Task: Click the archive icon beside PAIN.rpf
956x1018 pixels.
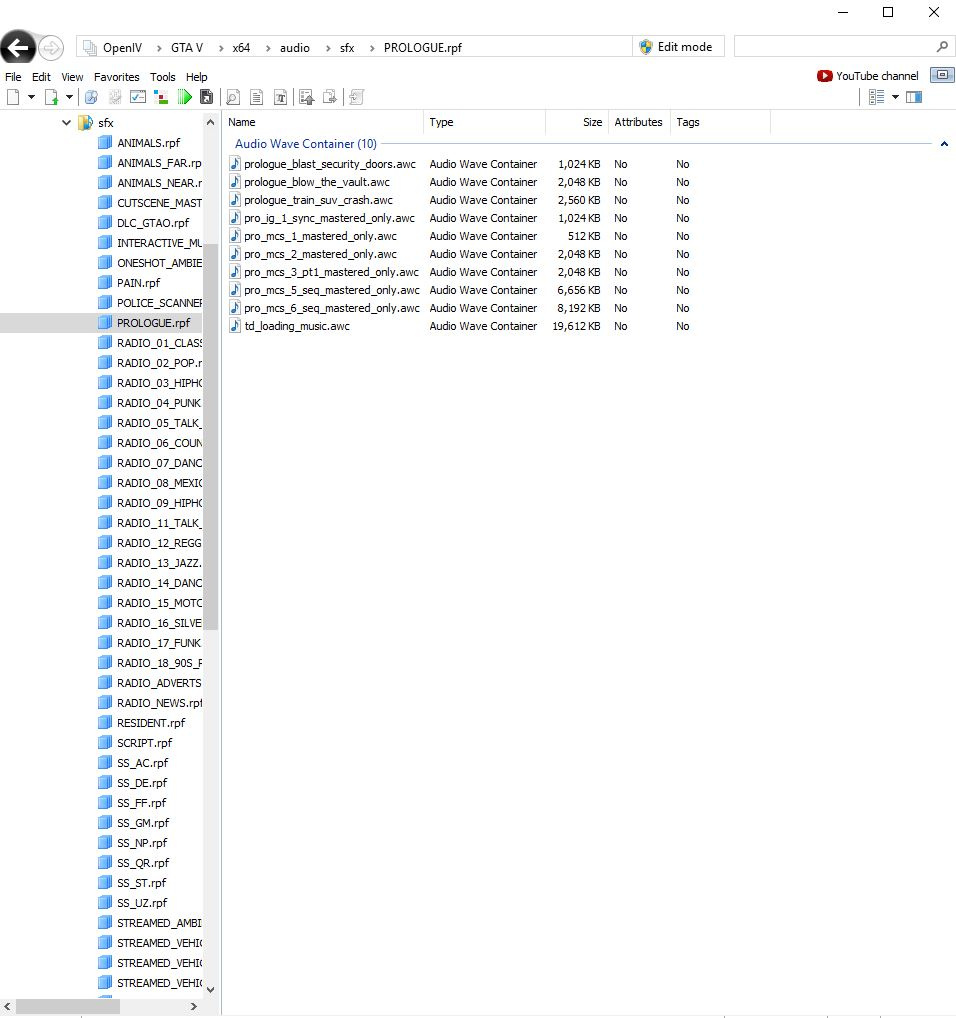Action: [x=104, y=282]
